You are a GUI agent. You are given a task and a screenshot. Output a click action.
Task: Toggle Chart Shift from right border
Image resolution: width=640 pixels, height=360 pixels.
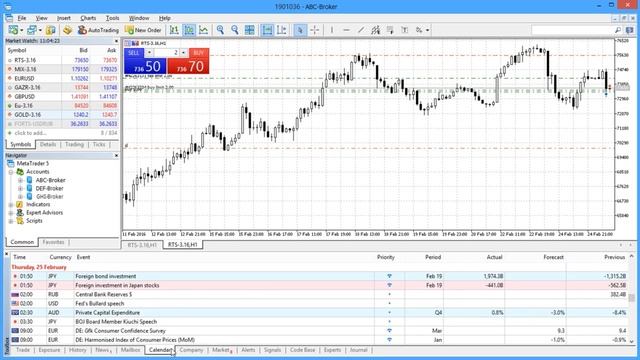(282, 30)
